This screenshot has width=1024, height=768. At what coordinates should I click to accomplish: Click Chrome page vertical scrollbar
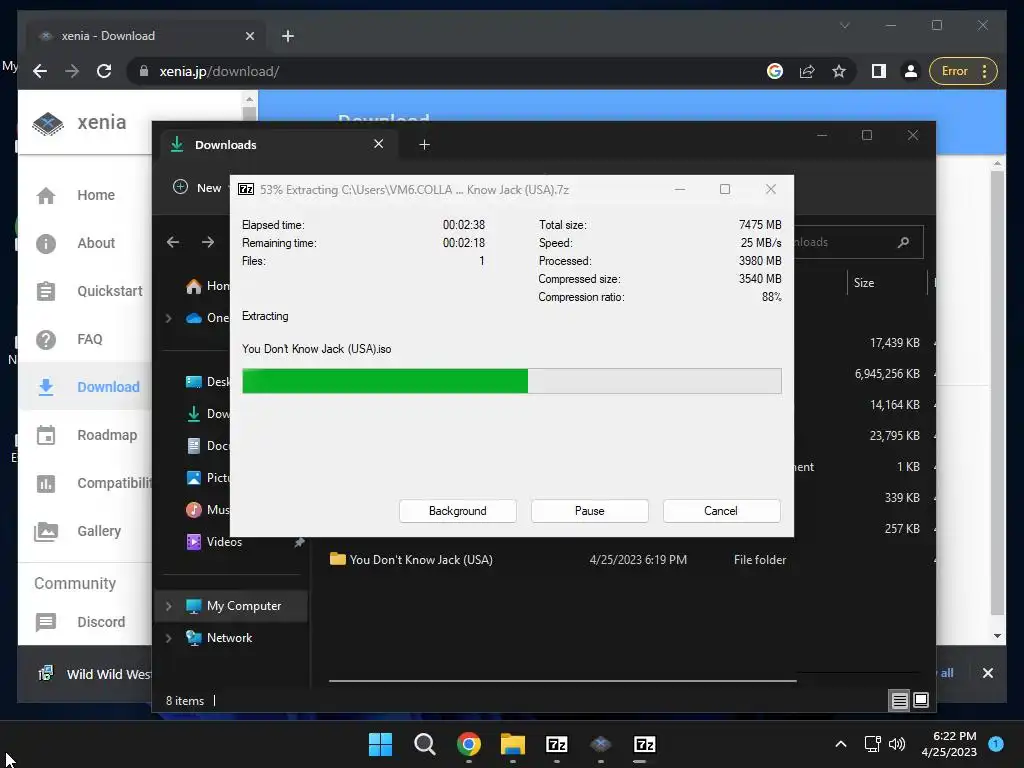[x=997, y=392]
